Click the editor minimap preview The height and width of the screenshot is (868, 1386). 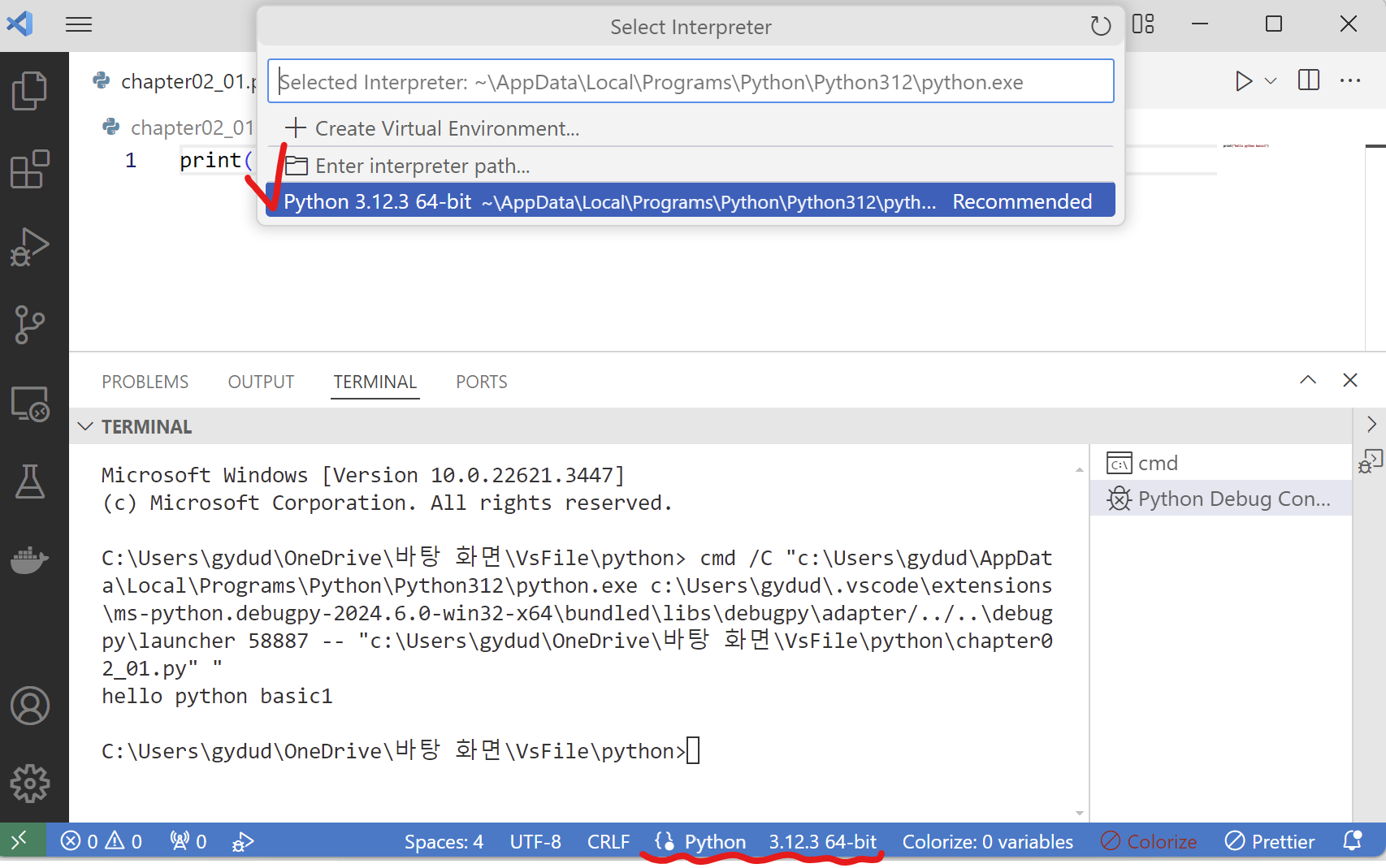click(x=1245, y=146)
